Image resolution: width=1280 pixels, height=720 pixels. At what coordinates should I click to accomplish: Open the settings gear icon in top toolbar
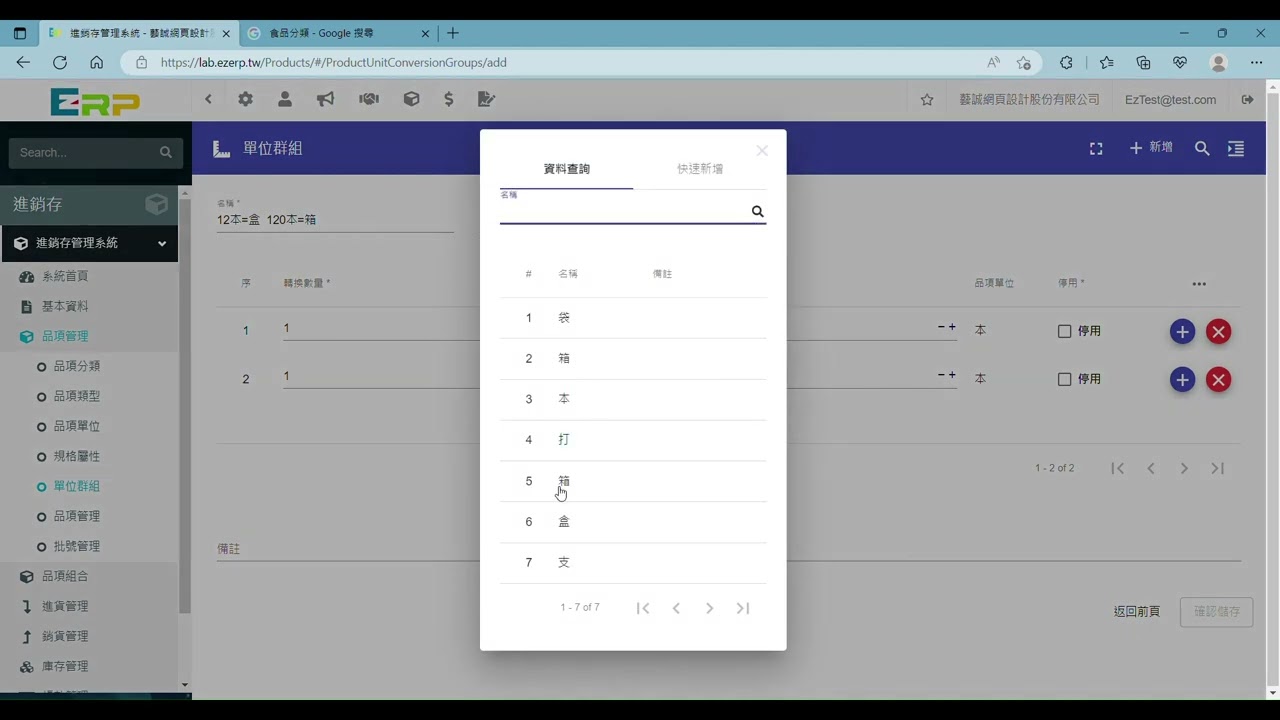245,99
